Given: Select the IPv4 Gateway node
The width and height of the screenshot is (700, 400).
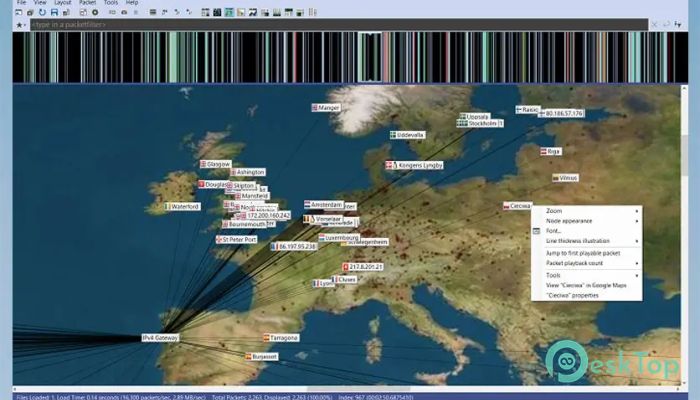Looking at the screenshot, I should point(160,338).
